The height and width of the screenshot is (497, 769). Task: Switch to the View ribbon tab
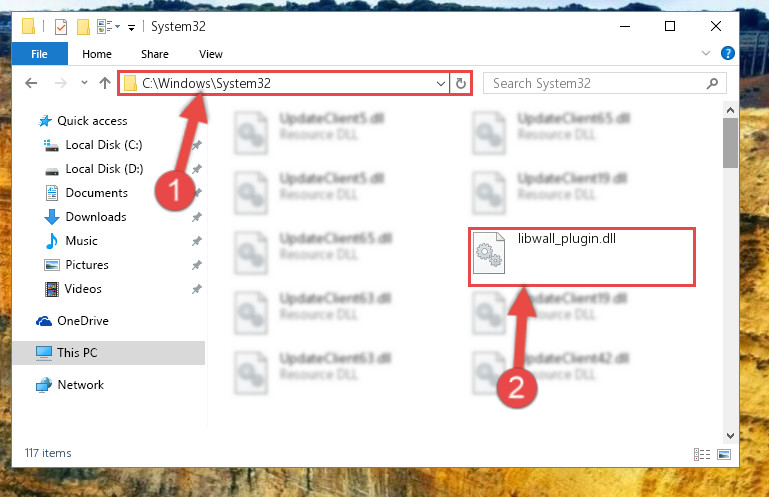coord(211,54)
